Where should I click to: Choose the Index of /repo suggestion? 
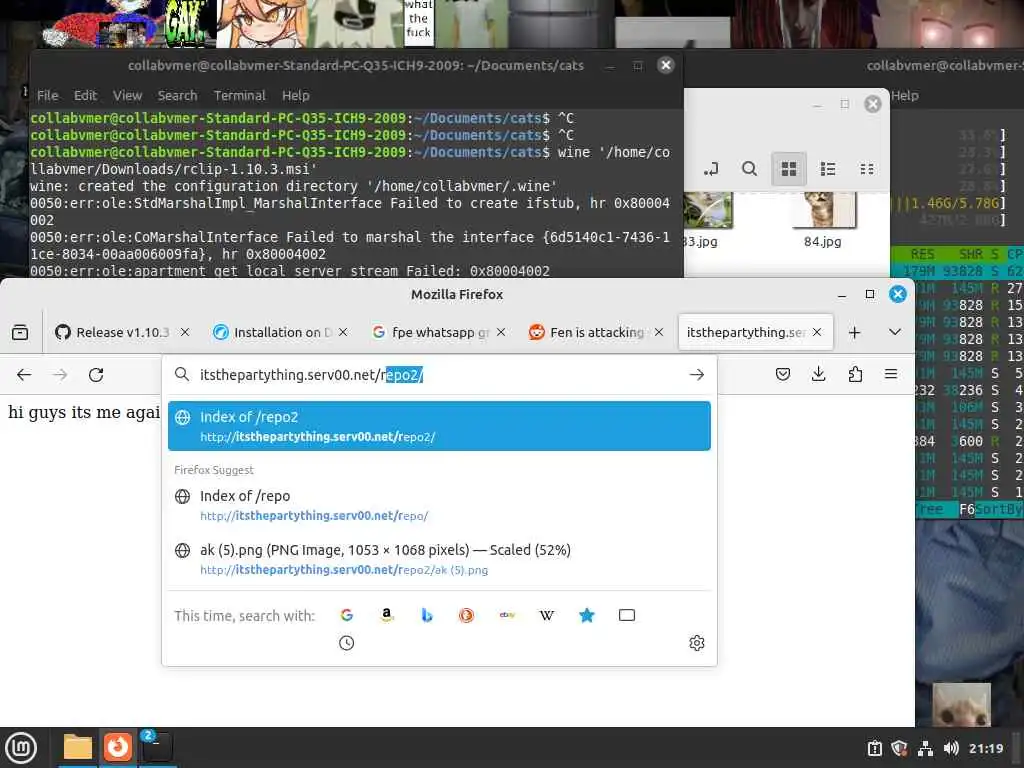[x=439, y=505]
